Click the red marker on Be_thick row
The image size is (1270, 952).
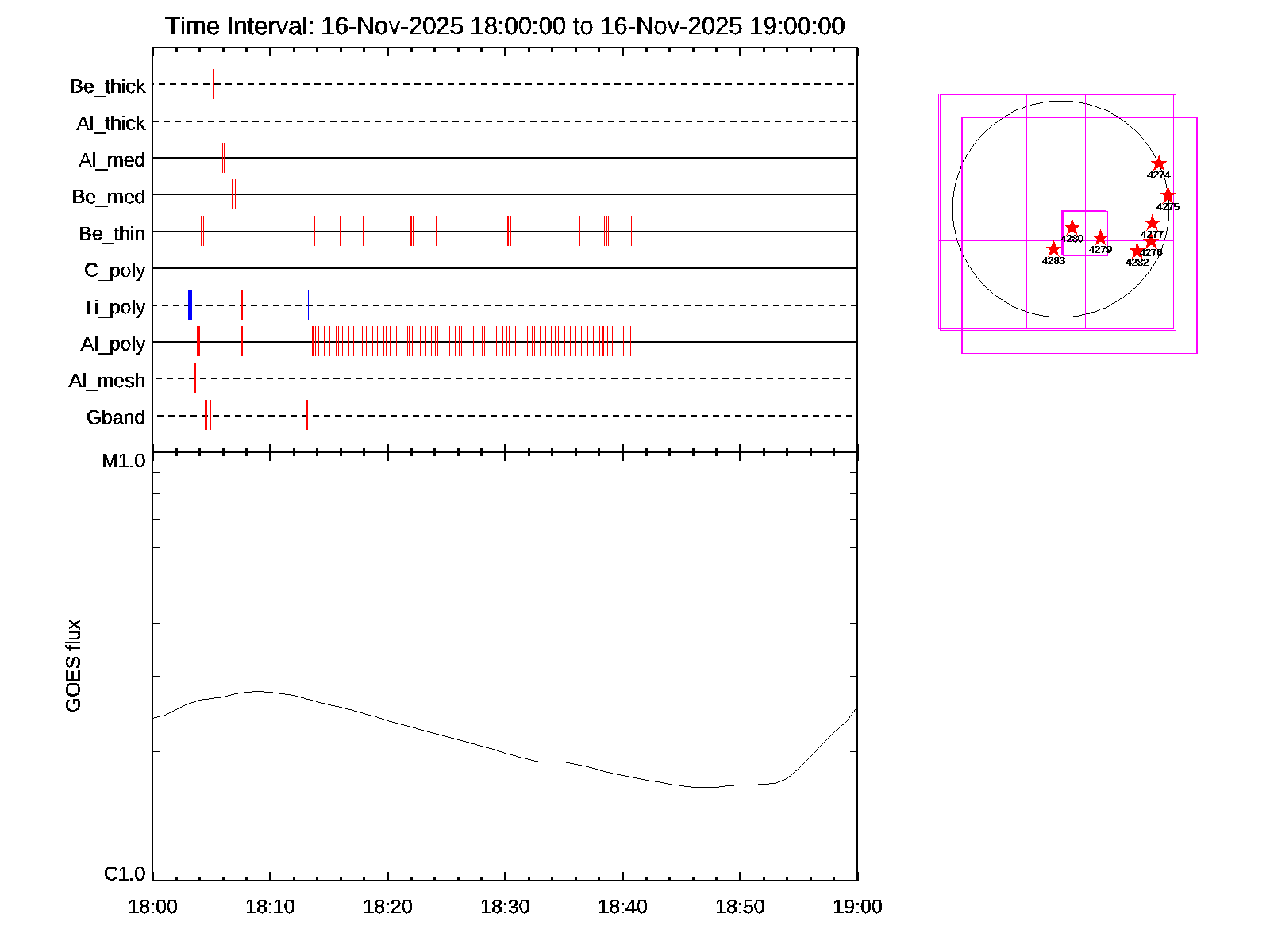click(x=213, y=84)
